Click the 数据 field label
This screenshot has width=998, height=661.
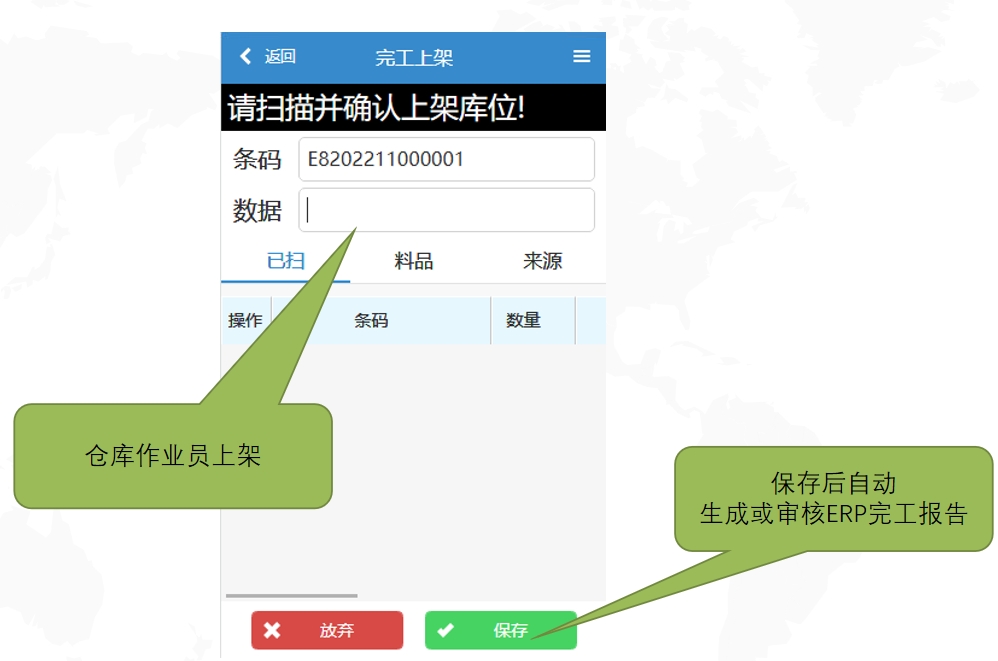click(x=257, y=210)
